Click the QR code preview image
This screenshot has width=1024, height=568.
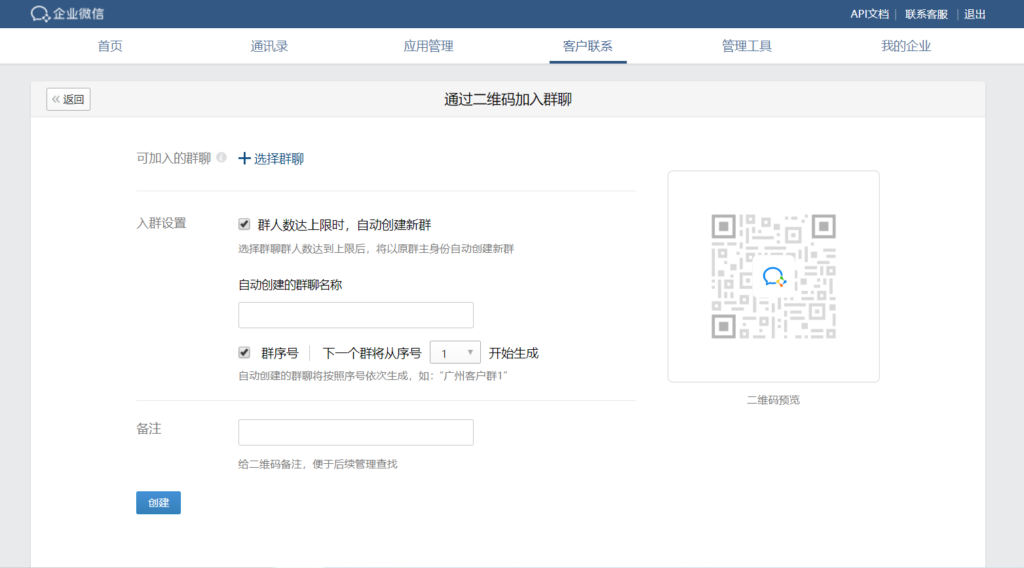coord(773,276)
